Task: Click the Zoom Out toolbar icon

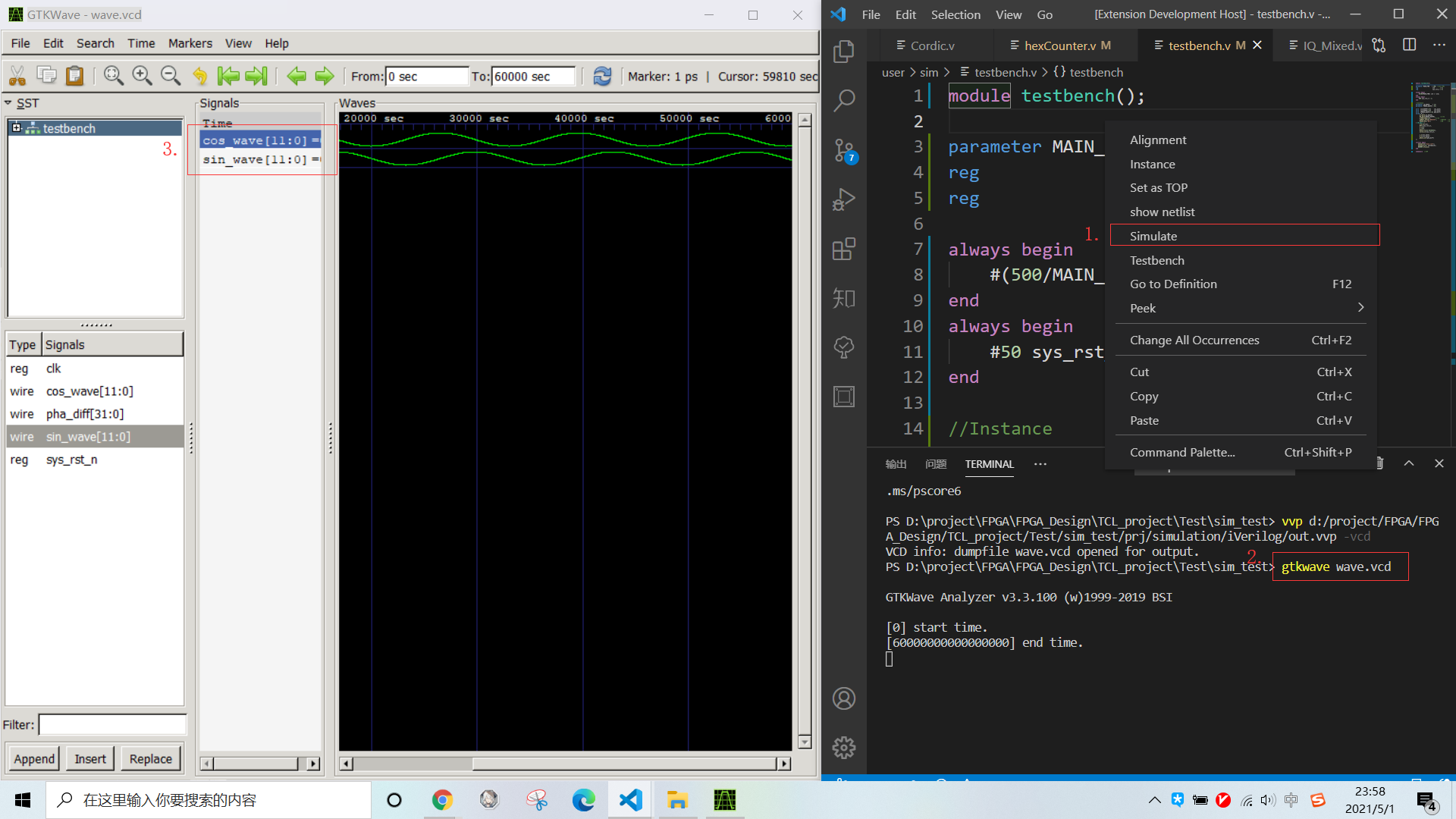Action: click(171, 75)
